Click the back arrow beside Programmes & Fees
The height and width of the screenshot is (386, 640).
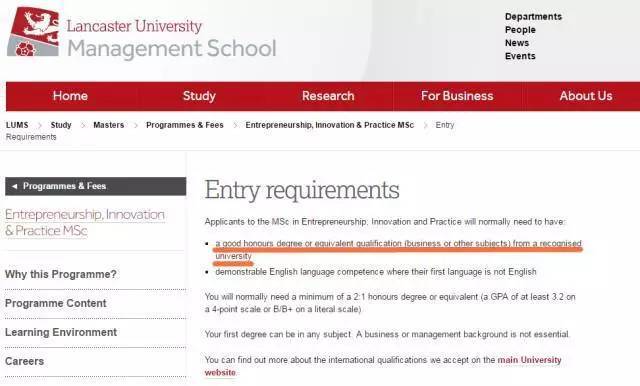(15, 186)
